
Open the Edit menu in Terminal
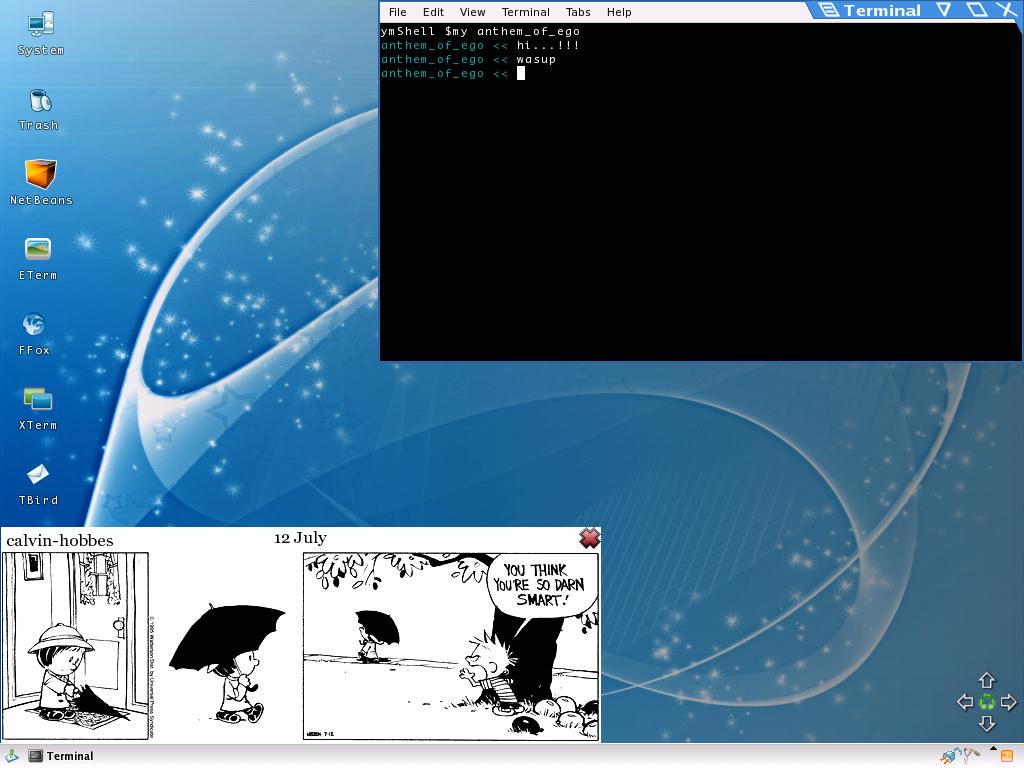click(433, 12)
